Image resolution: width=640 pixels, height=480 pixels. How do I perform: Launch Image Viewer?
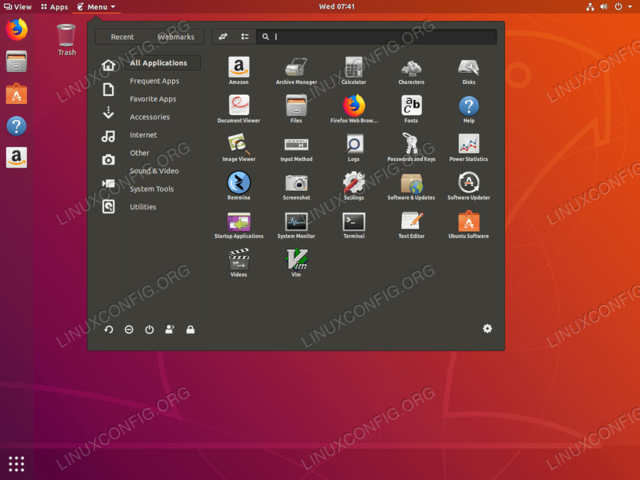pyautogui.click(x=239, y=147)
